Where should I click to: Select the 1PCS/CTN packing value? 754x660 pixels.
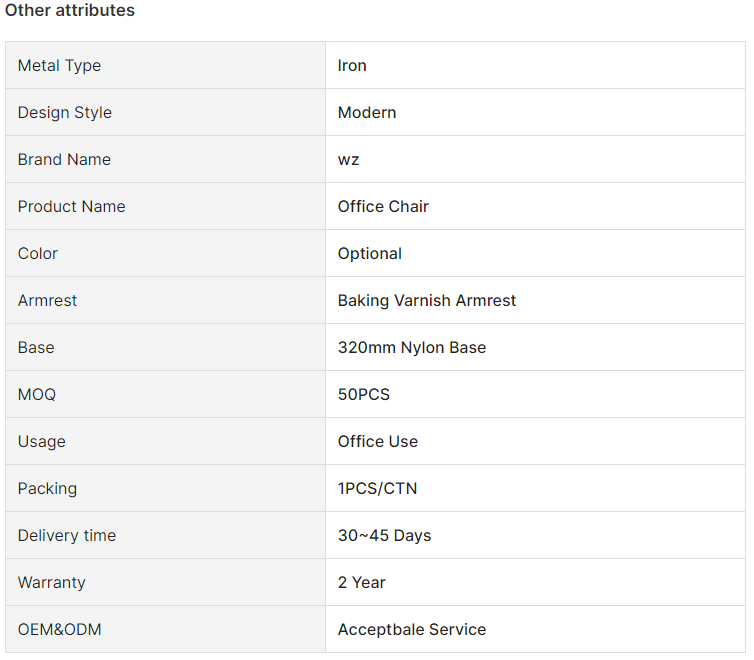point(377,488)
